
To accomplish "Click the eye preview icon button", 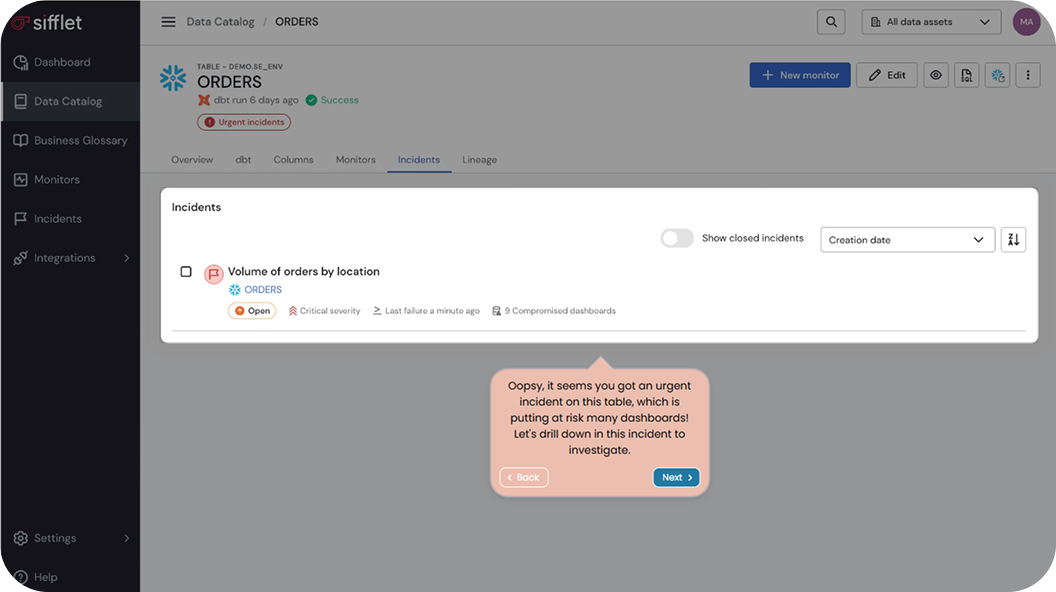I will pyautogui.click(x=936, y=75).
